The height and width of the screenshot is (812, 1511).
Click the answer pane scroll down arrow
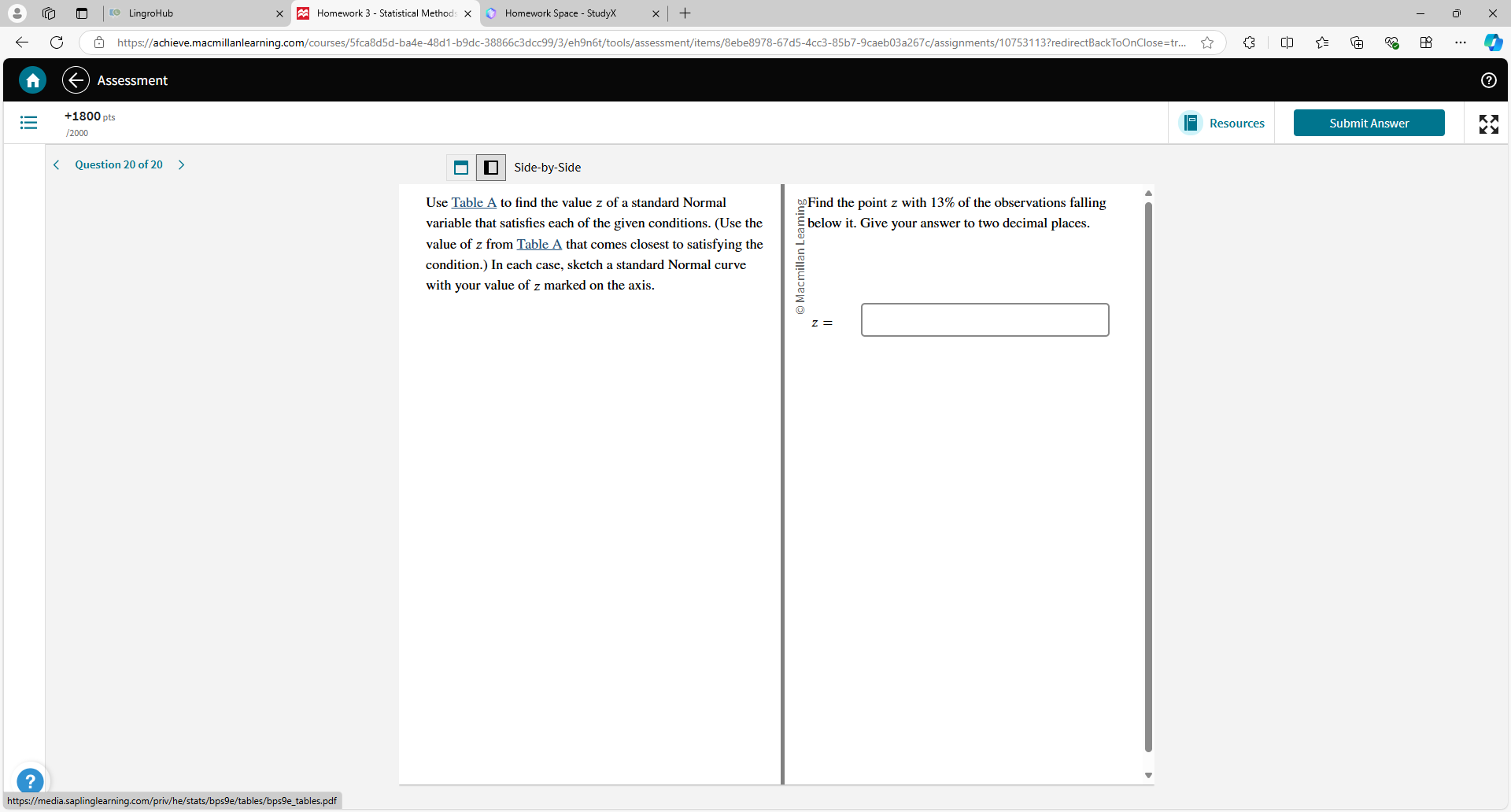[1148, 776]
